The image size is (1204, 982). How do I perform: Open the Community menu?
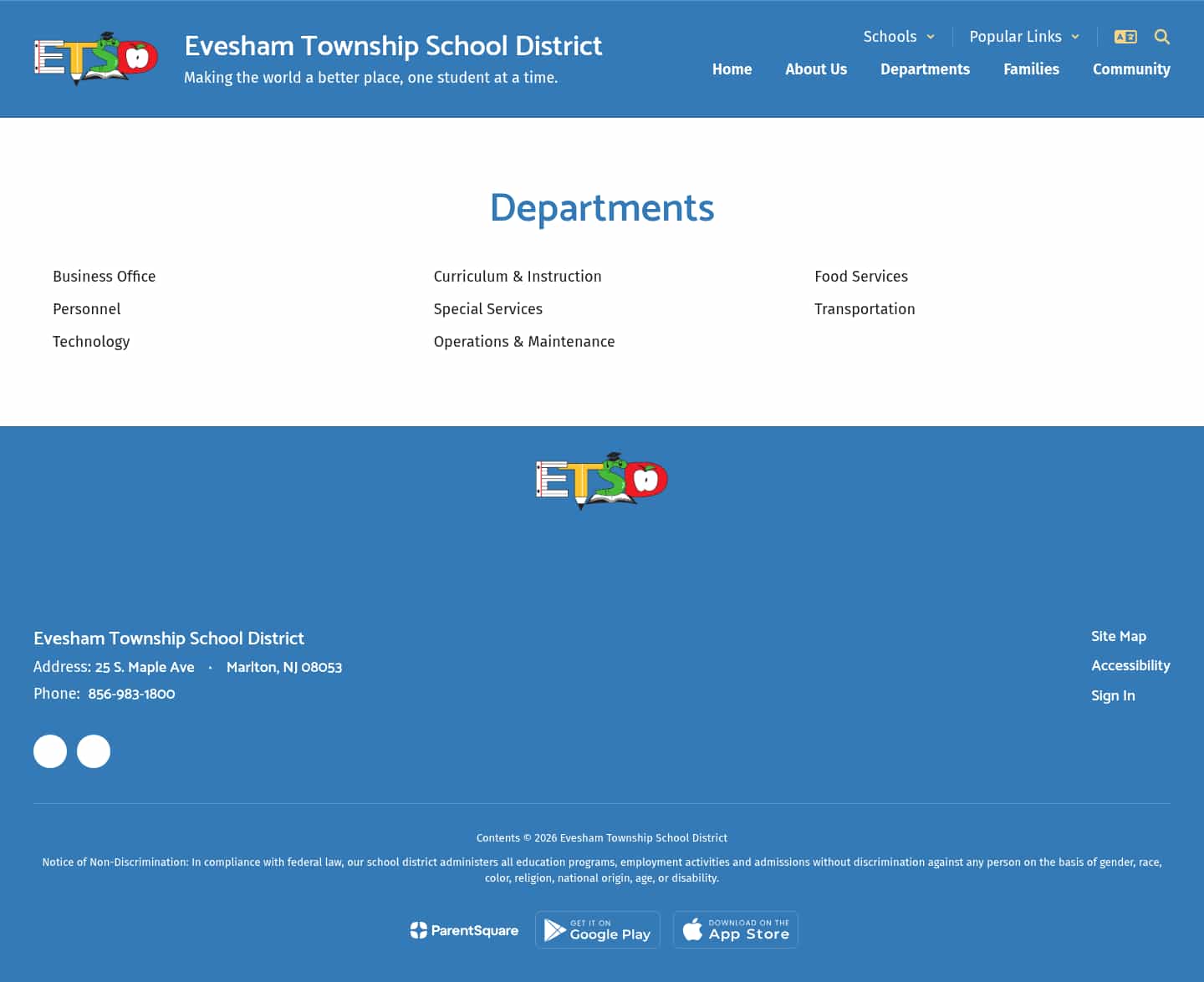1131,69
